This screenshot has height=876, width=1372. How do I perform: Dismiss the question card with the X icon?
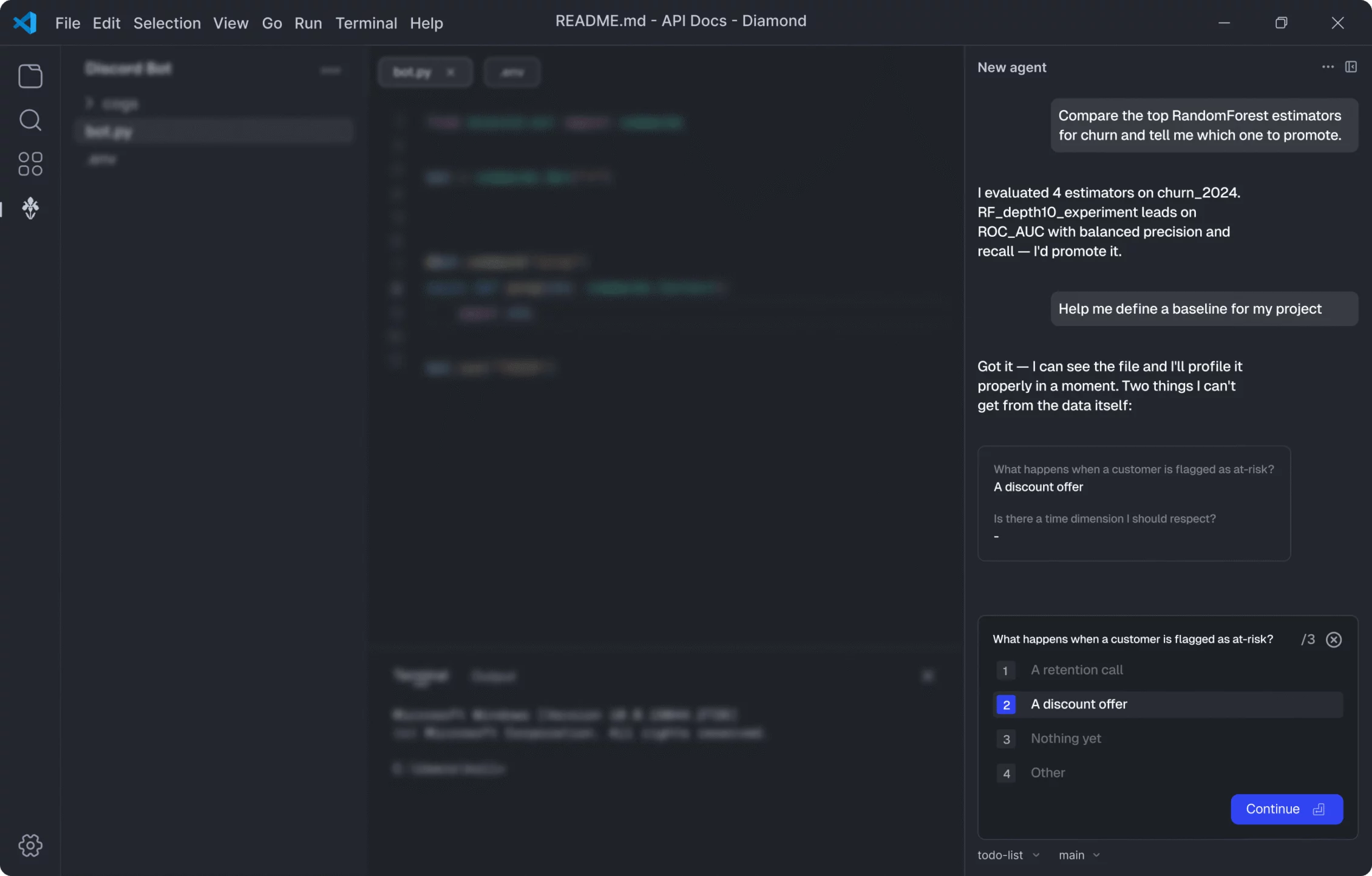pyautogui.click(x=1334, y=639)
